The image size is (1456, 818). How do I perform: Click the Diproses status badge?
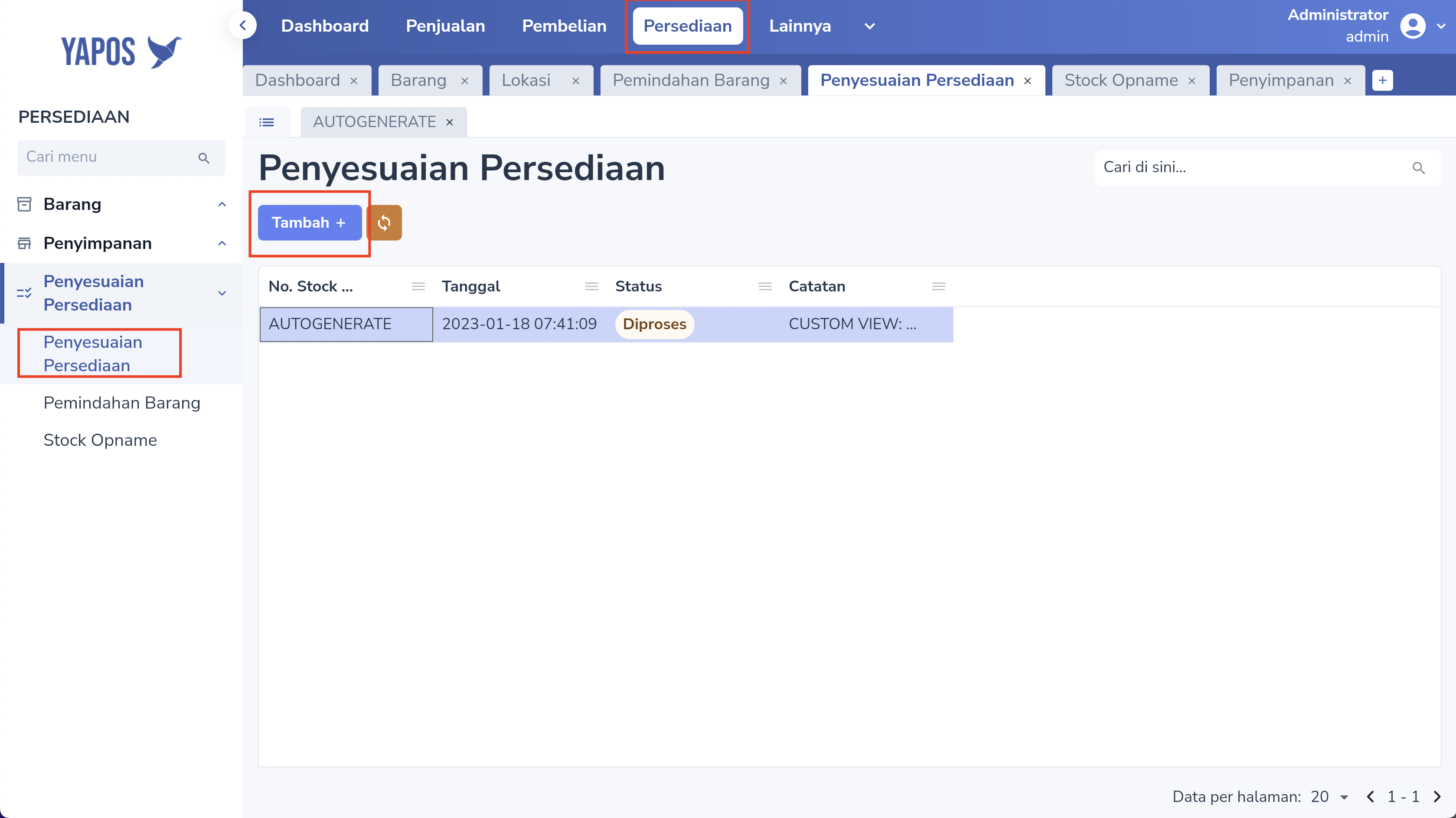tap(655, 324)
